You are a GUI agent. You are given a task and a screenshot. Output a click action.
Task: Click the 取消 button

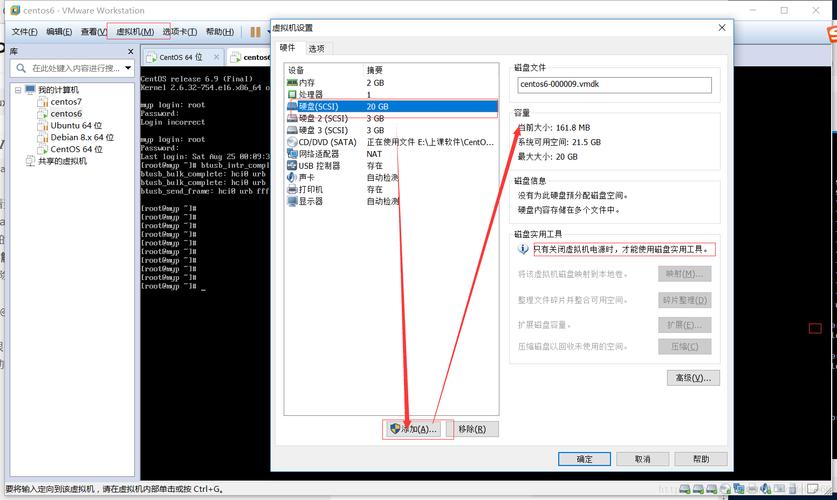click(643, 459)
